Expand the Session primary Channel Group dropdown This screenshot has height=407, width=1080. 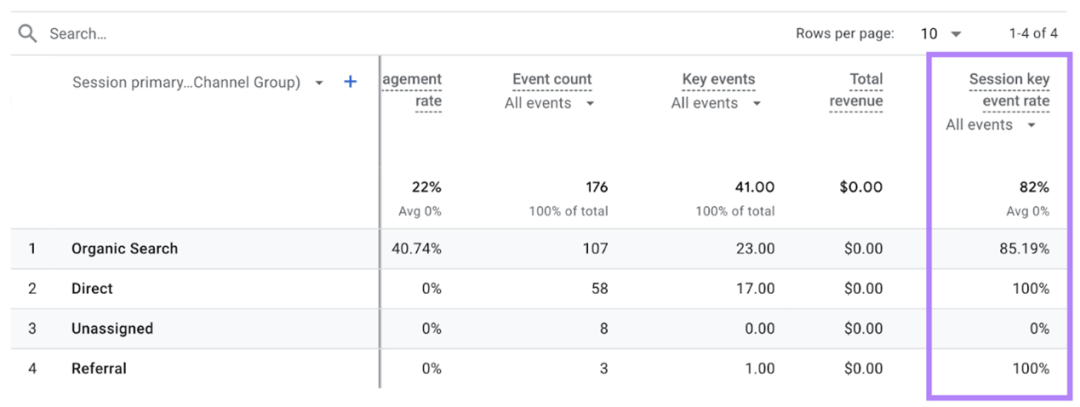tap(319, 83)
